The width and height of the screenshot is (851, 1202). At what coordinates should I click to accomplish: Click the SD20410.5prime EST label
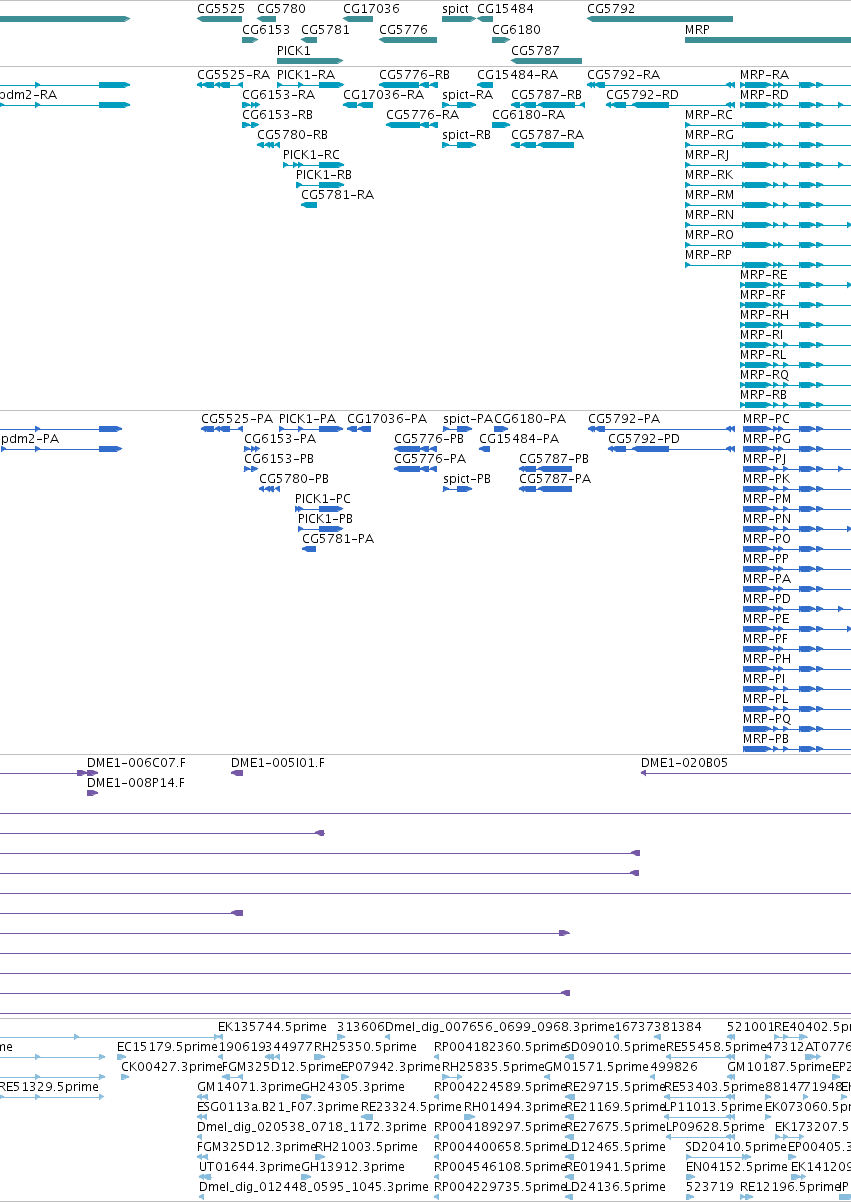[x=737, y=1147]
